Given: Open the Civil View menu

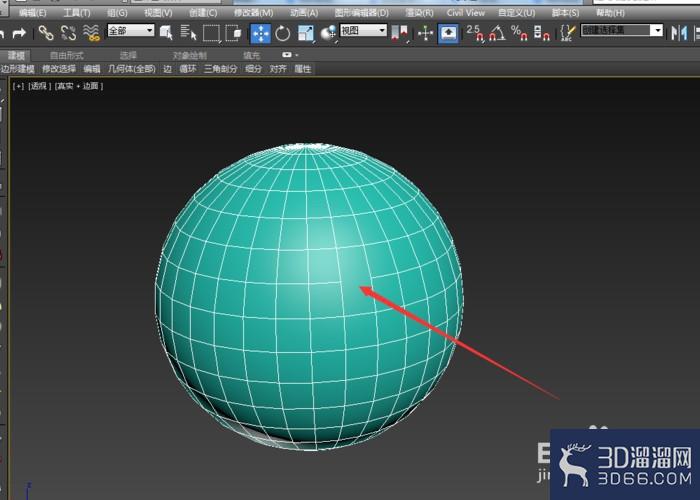Looking at the screenshot, I should click(x=466, y=13).
